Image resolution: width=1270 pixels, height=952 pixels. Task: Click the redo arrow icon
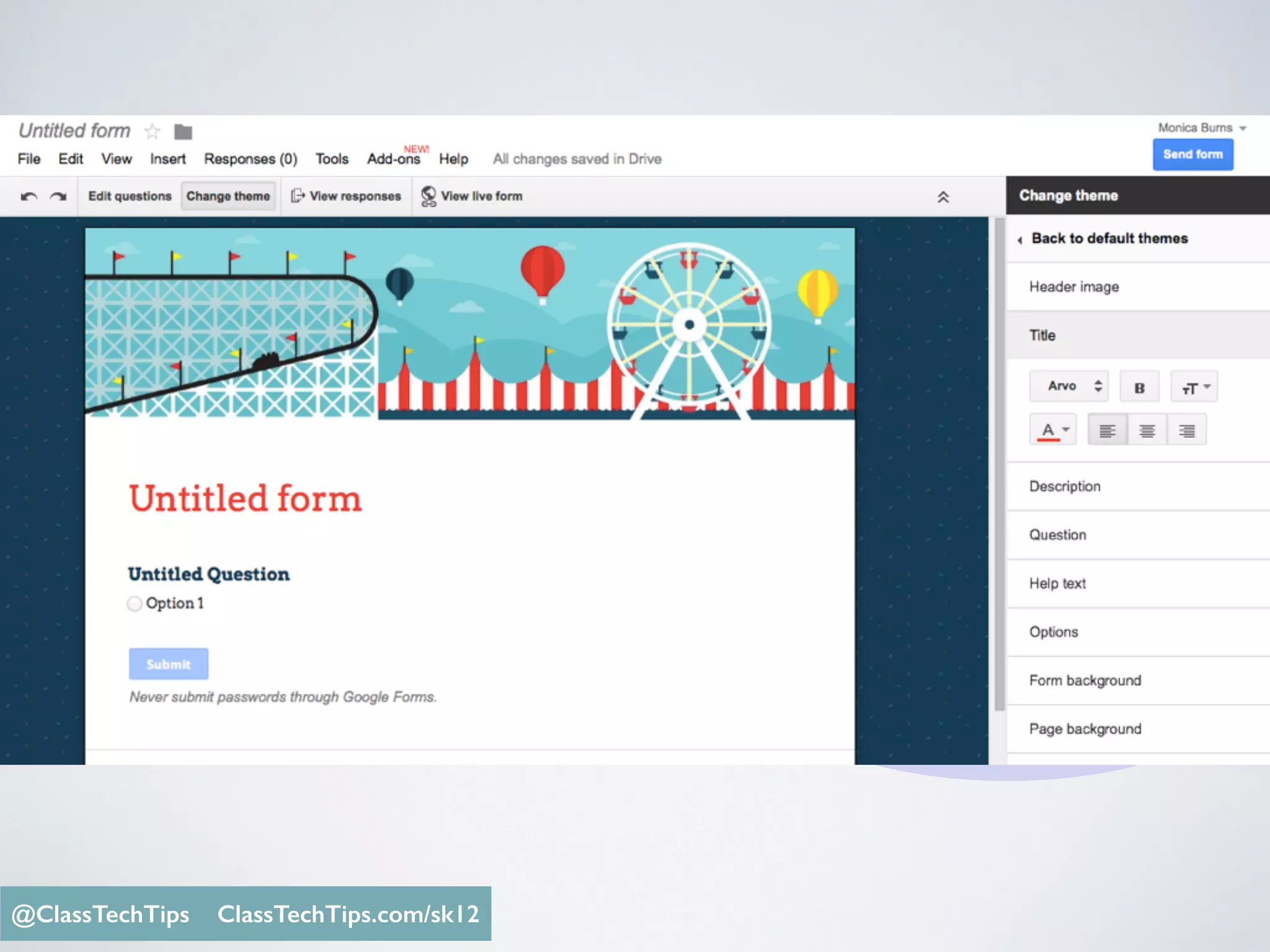pos(58,196)
